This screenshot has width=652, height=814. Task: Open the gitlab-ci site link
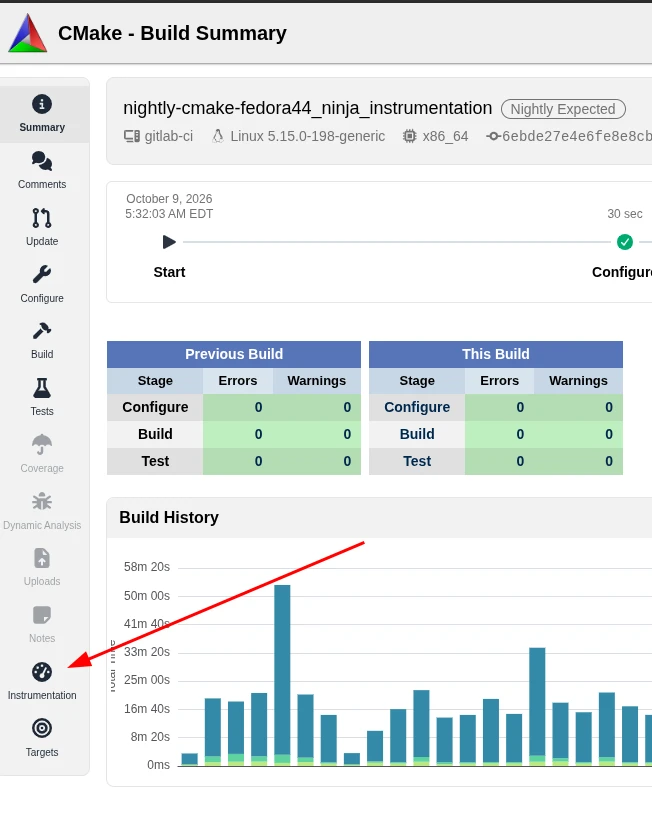pyautogui.click(x=169, y=137)
